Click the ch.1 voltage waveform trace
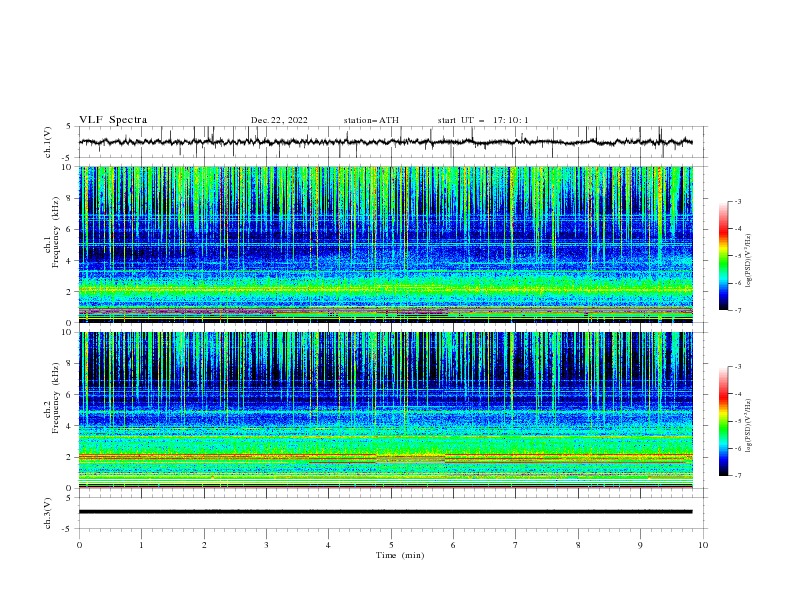The width and height of the screenshot is (792, 612). pos(385,142)
